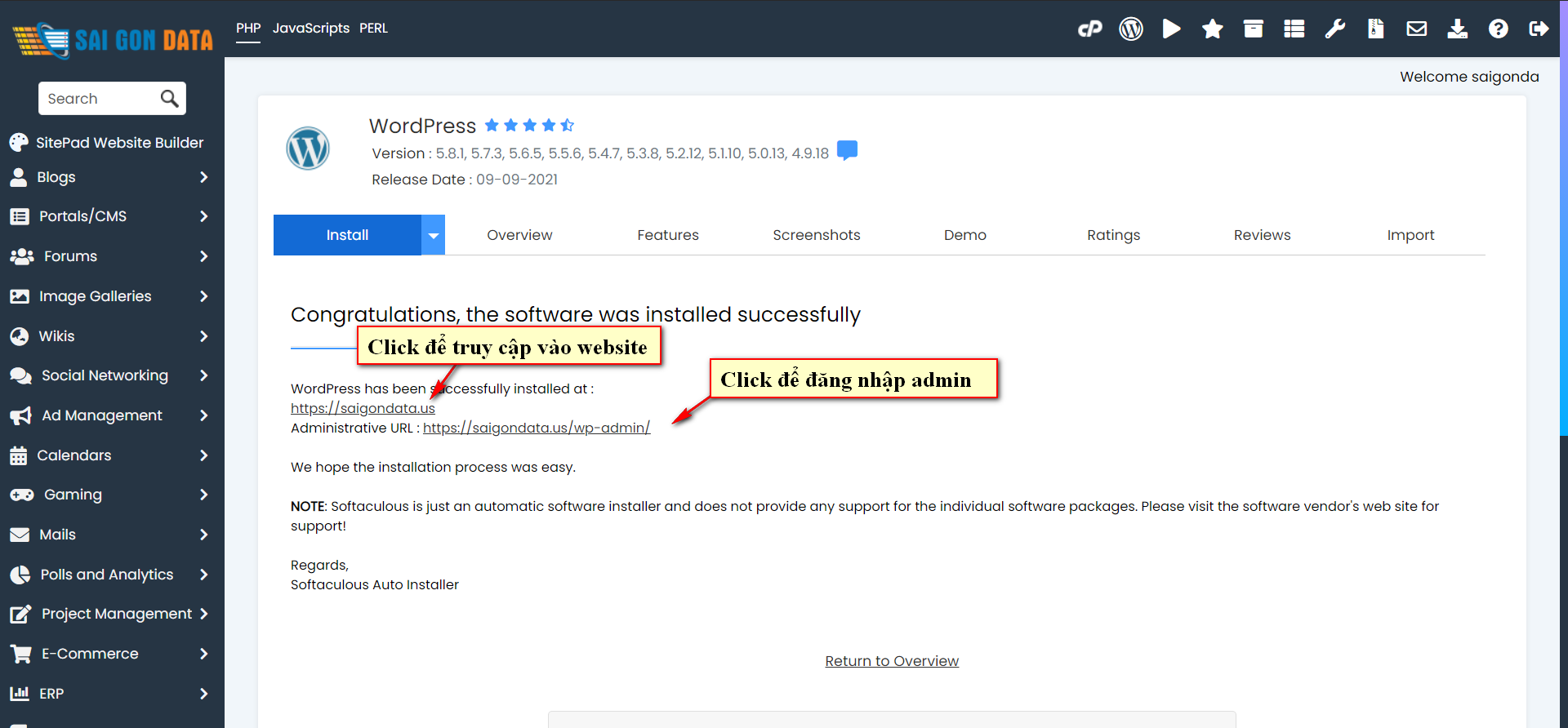Viewport: 1568px width, 728px height.
Task: Switch to the Screenshots tab
Action: (817, 235)
